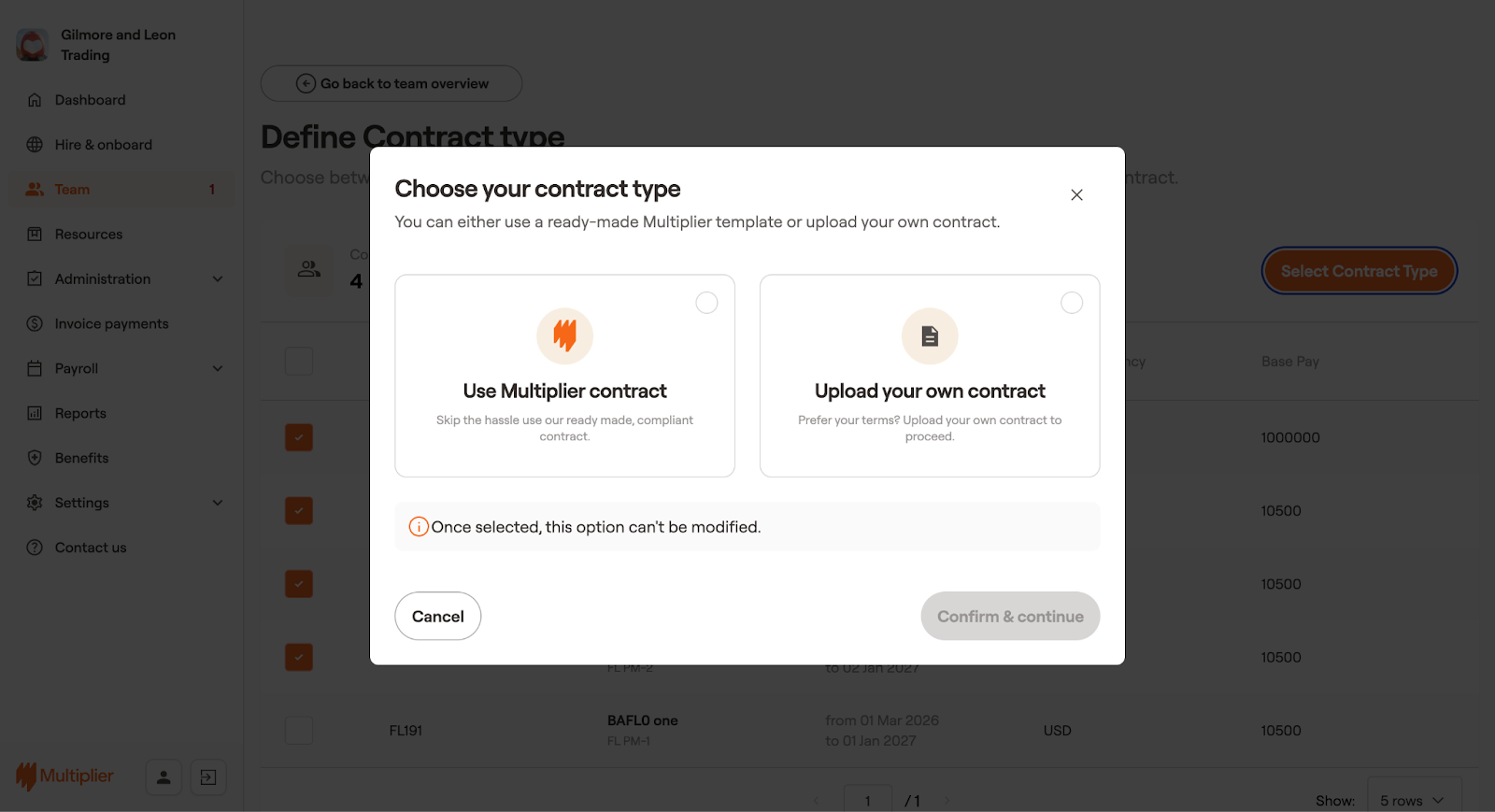Screen dimensions: 1495x812
Task: Click the page number input field
Action: pyautogui.click(x=867, y=800)
